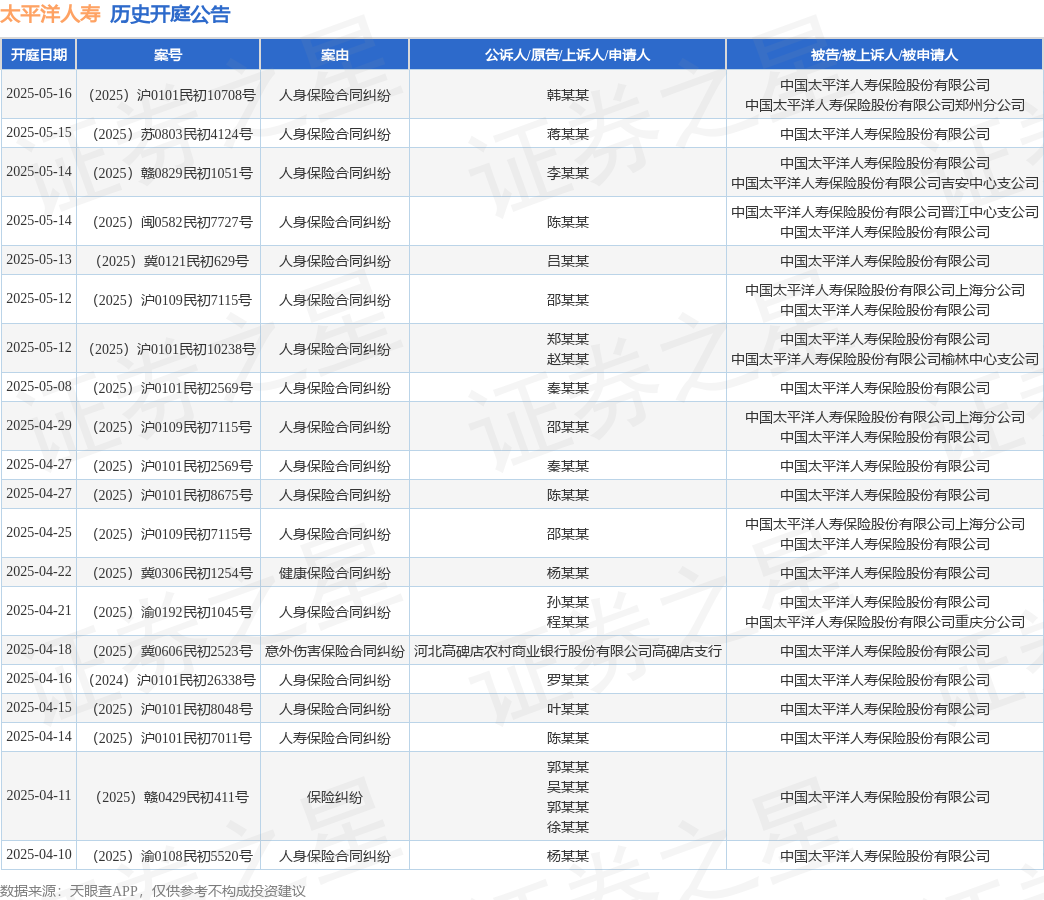Select case number 赣0829民初1051号
Screen dimensions: 1044x900
click(x=172, y=173)
